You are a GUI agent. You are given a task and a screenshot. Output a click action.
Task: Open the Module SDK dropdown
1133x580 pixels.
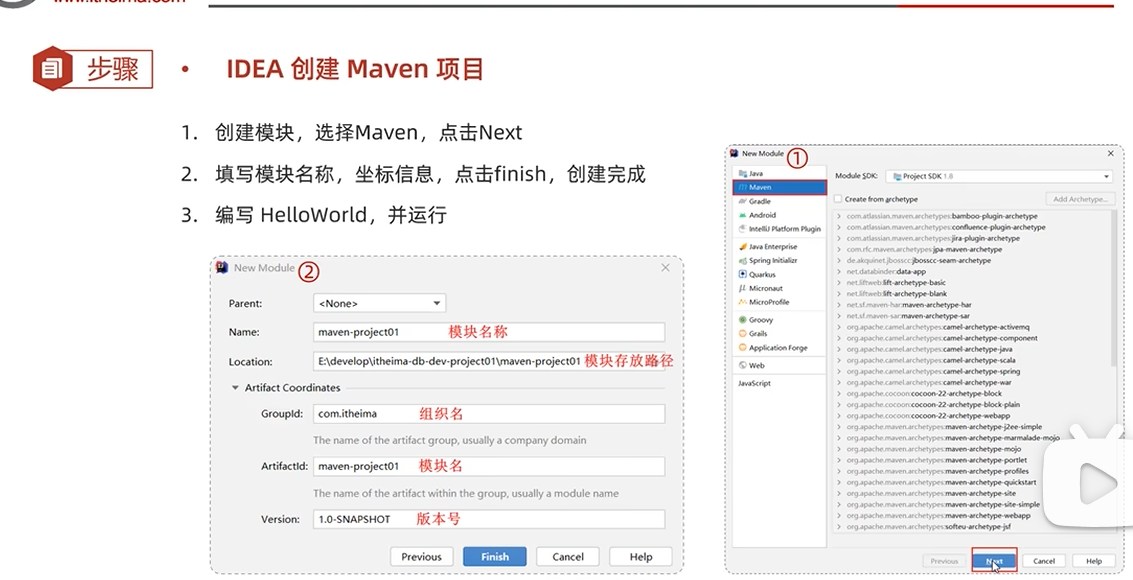999,176
